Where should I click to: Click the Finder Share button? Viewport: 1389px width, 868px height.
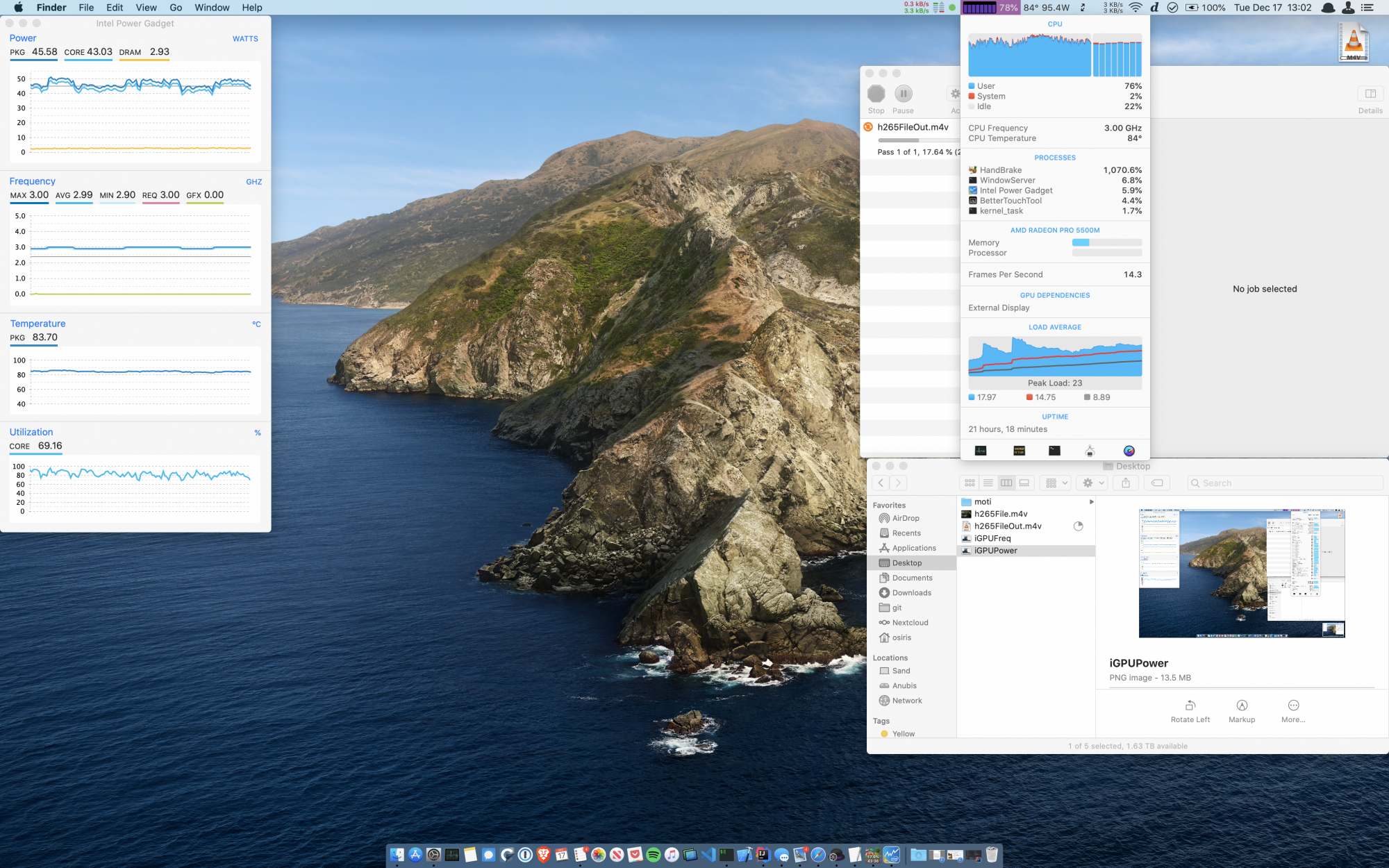(x=1126, y=483)
